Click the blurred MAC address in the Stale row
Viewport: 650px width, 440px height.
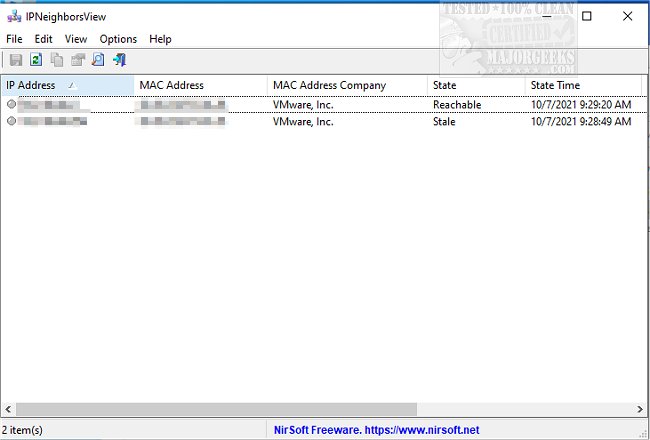coord(183,122)
